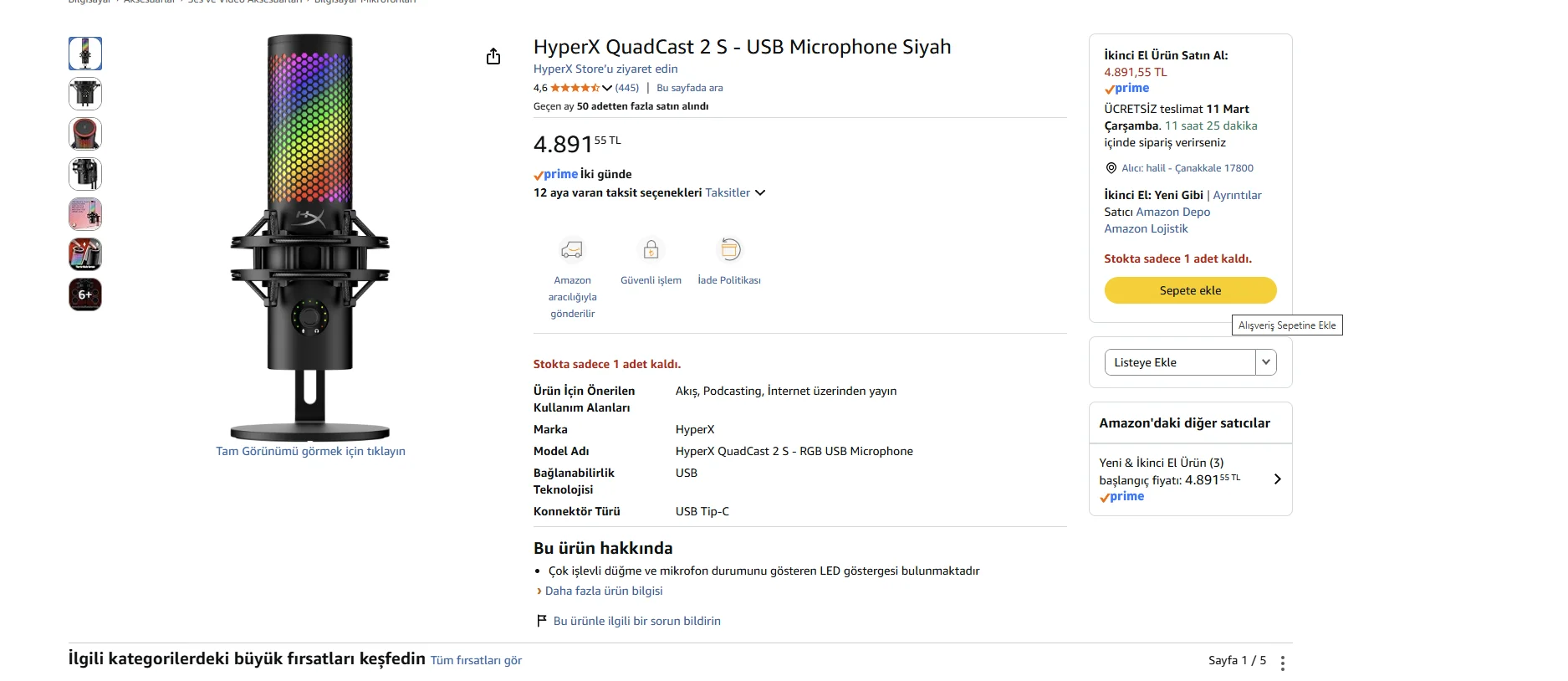Expand the star rating dropdown arrow
This screenshot has width=1568, height=681.
(607, 88)
